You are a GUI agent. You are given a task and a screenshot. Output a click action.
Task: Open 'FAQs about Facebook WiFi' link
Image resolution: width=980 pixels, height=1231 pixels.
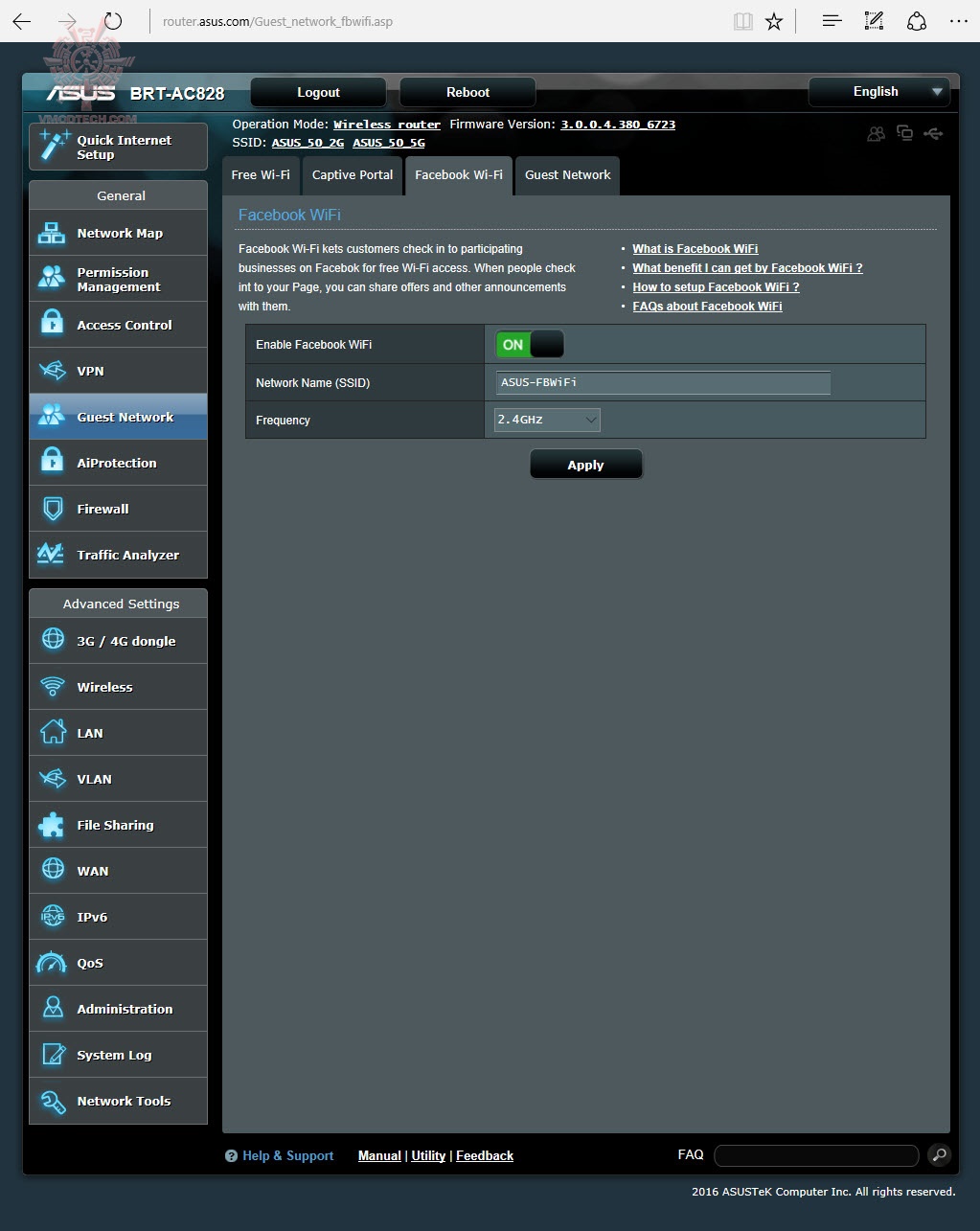pos(707,307)
